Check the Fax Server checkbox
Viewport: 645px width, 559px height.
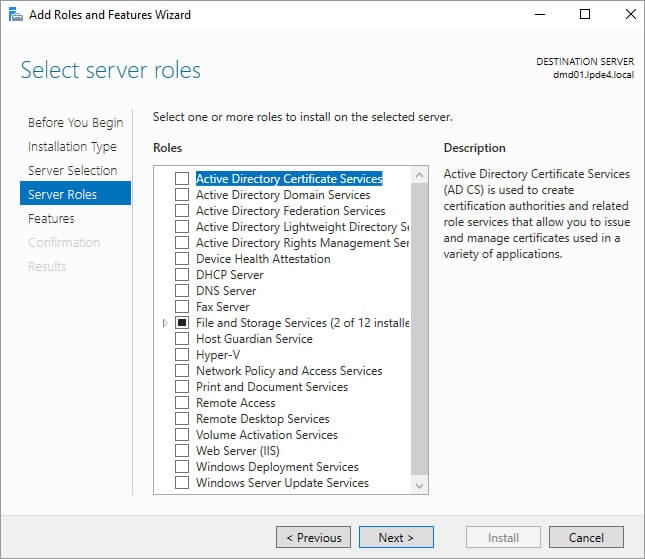pyautogui.click(x=182, y=307)
